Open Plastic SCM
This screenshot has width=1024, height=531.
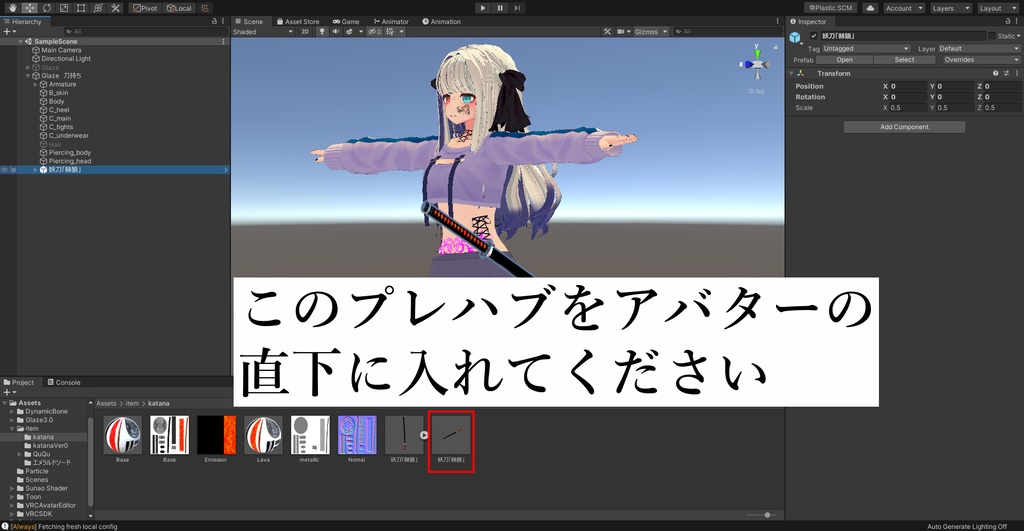(831, 8)
